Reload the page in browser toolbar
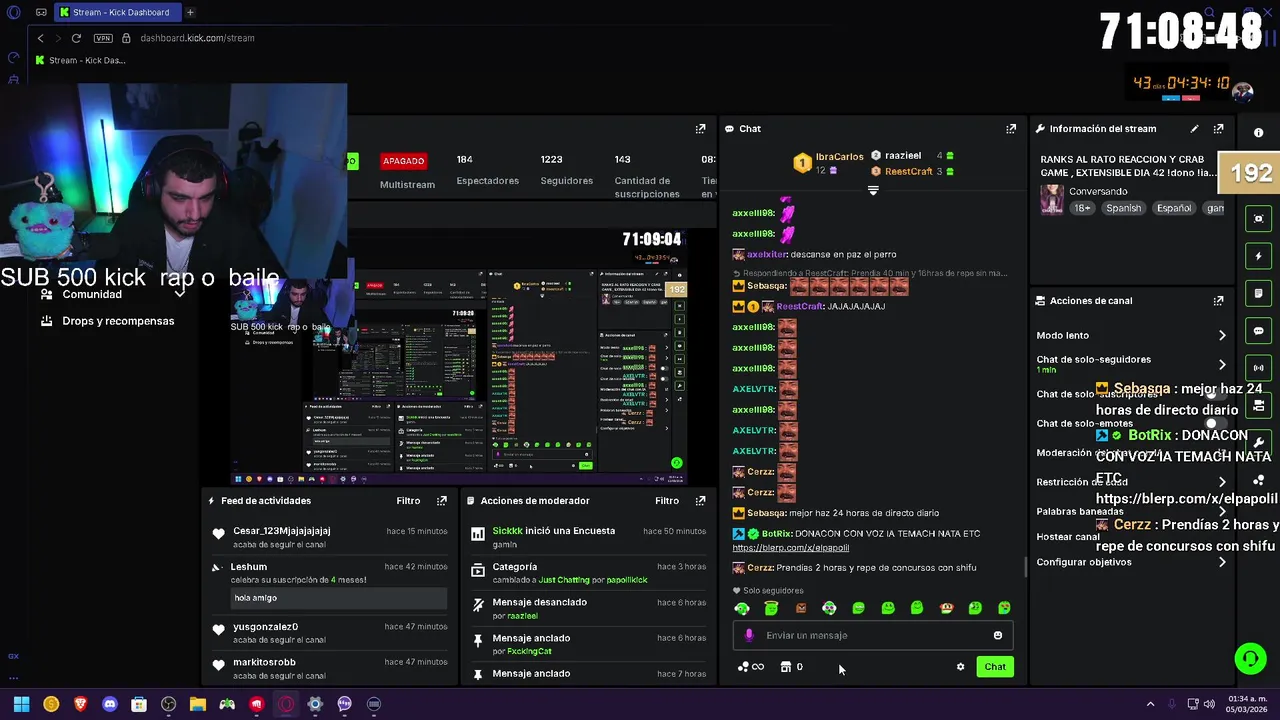Viewport: 1280px width, 720px height. [x=76, y=38]
